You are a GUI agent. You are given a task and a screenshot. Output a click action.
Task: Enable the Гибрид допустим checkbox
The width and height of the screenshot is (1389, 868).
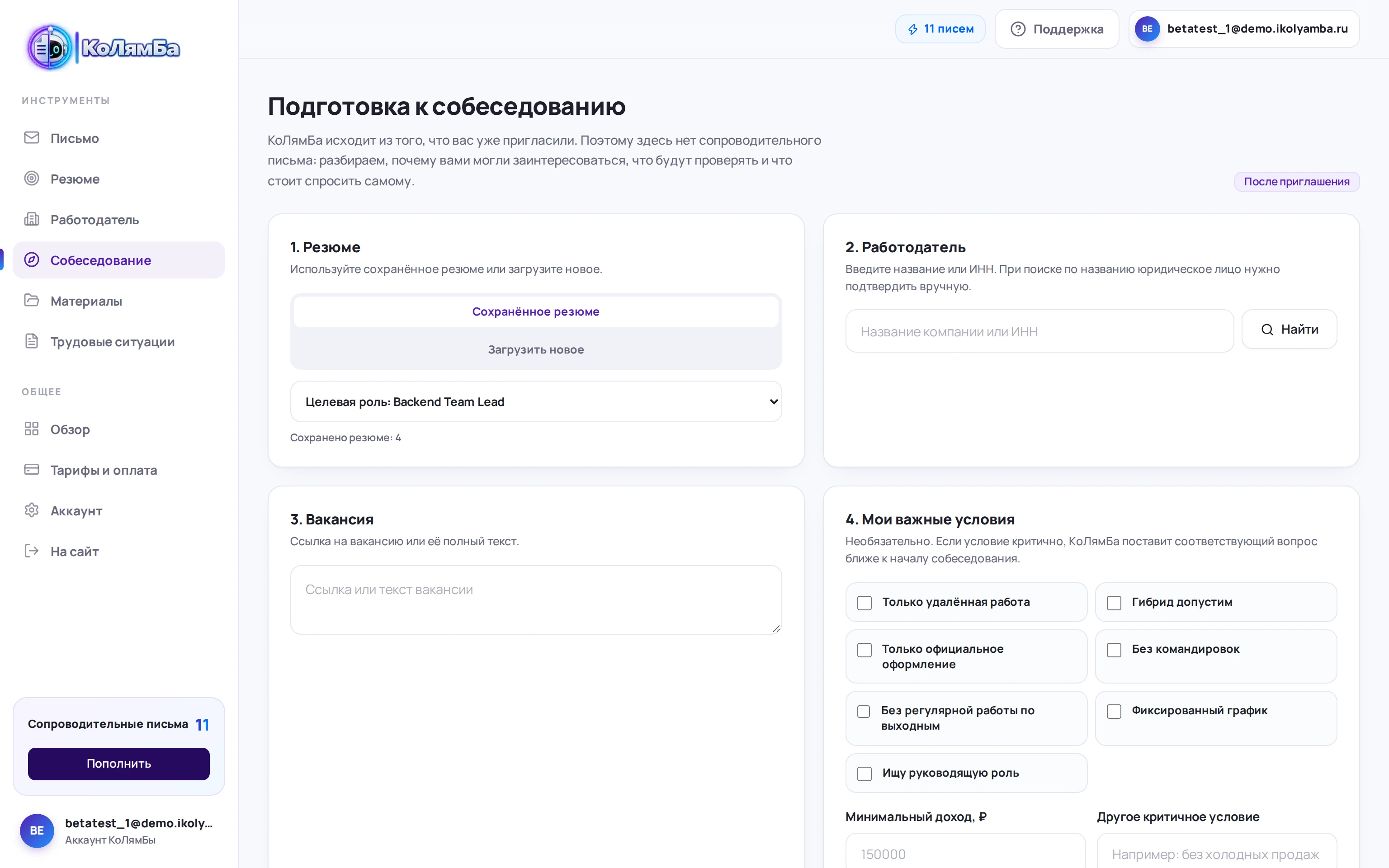tap(1114, 603)
